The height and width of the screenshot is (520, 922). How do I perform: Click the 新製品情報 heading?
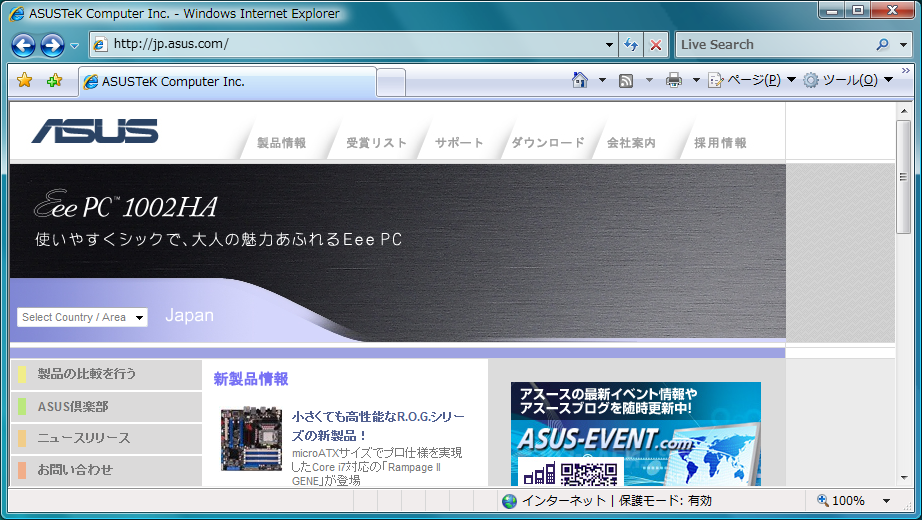(251, 379)
